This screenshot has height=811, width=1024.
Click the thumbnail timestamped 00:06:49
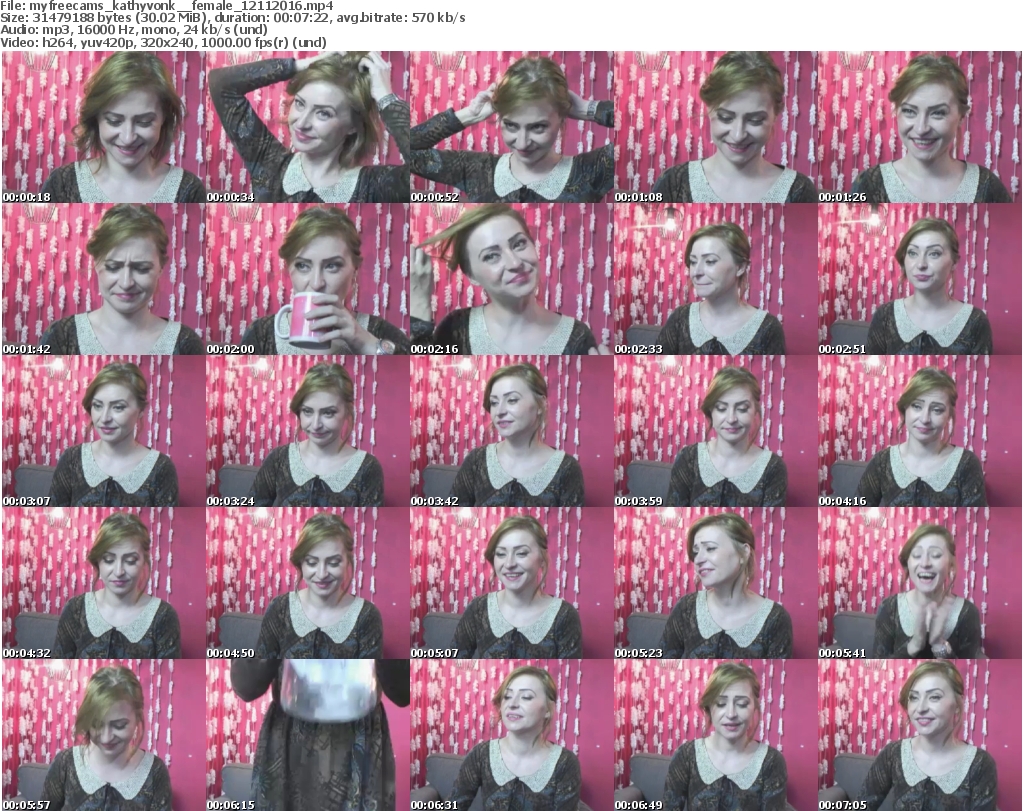pos(715,735)
